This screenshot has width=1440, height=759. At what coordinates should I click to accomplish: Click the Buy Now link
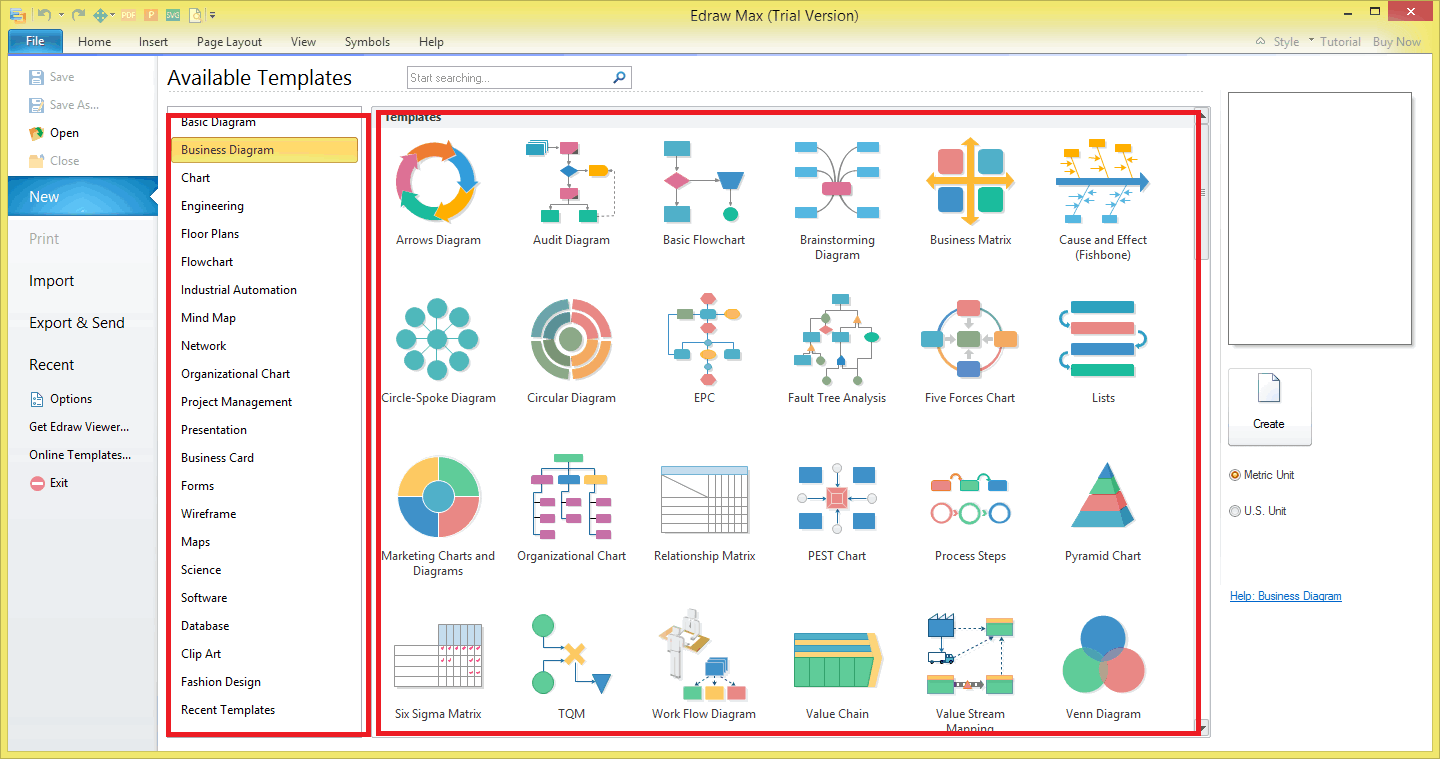point(1396,42)
